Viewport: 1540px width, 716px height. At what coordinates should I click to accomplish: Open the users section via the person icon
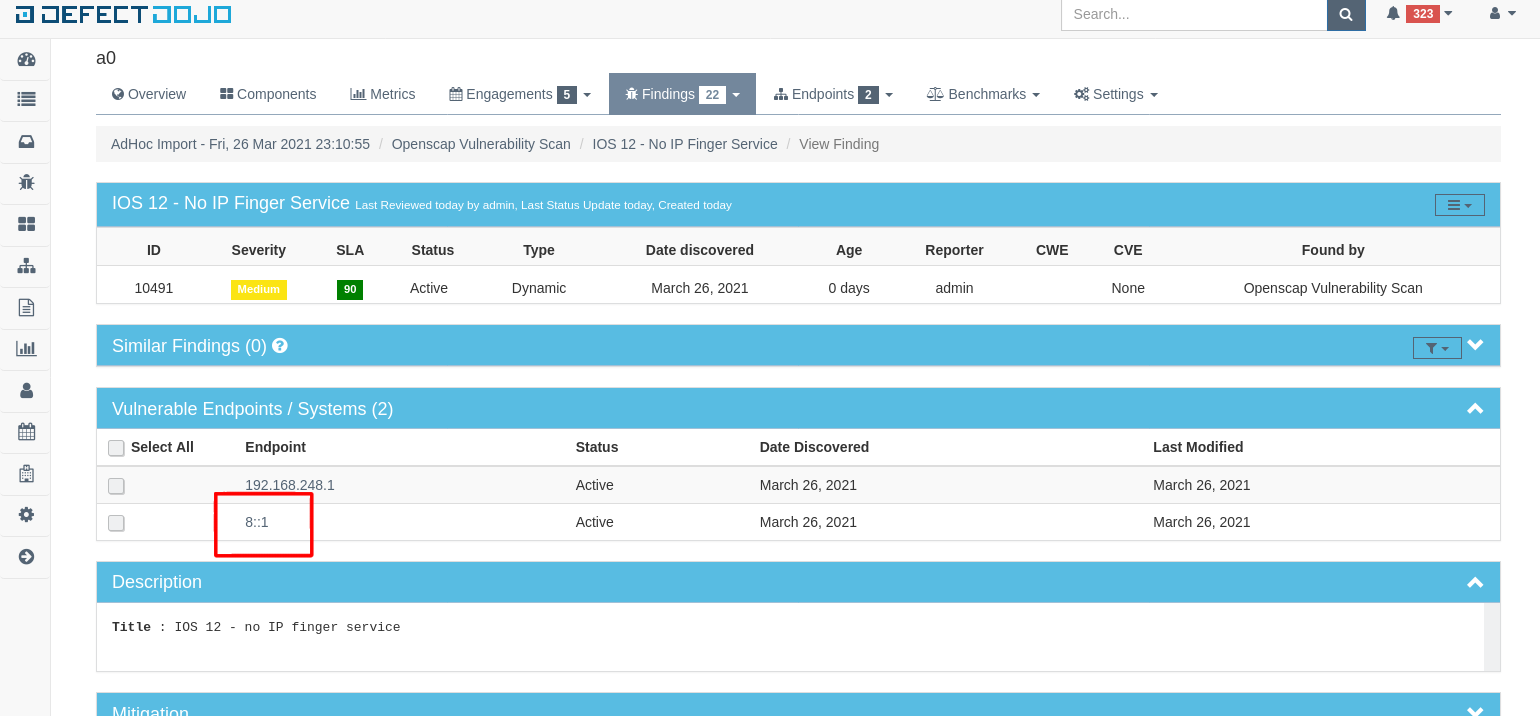(x=25, y=390)
